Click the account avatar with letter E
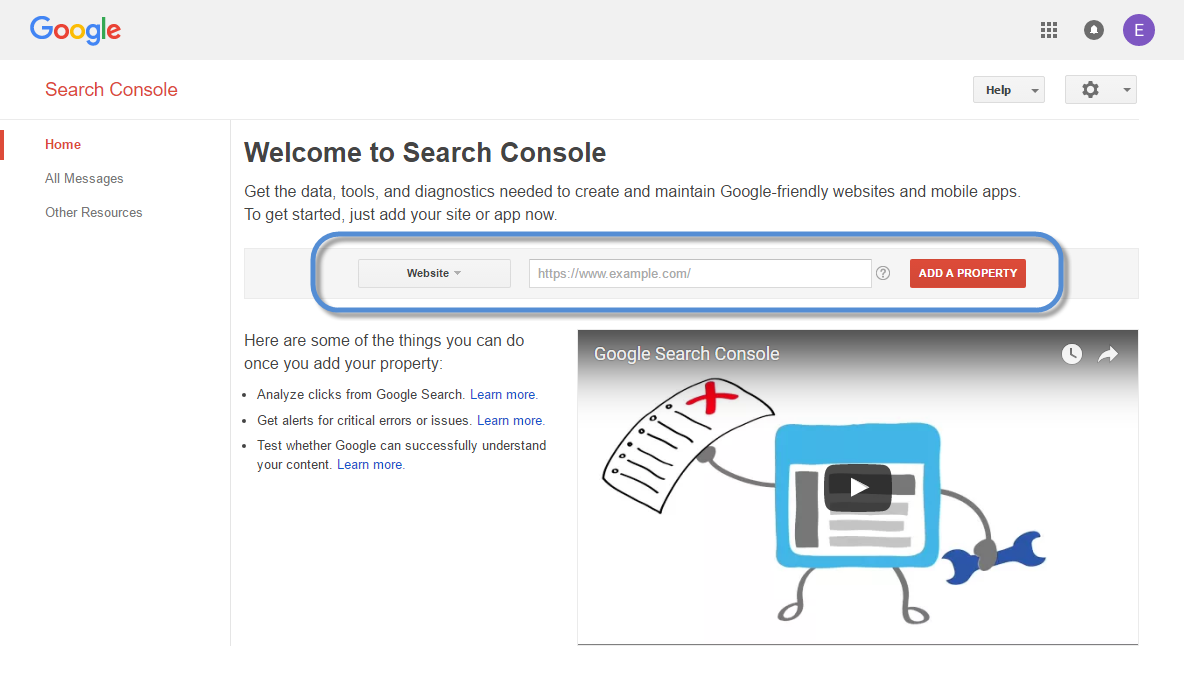This screenshot has height=694, width=1184. 1138,30
